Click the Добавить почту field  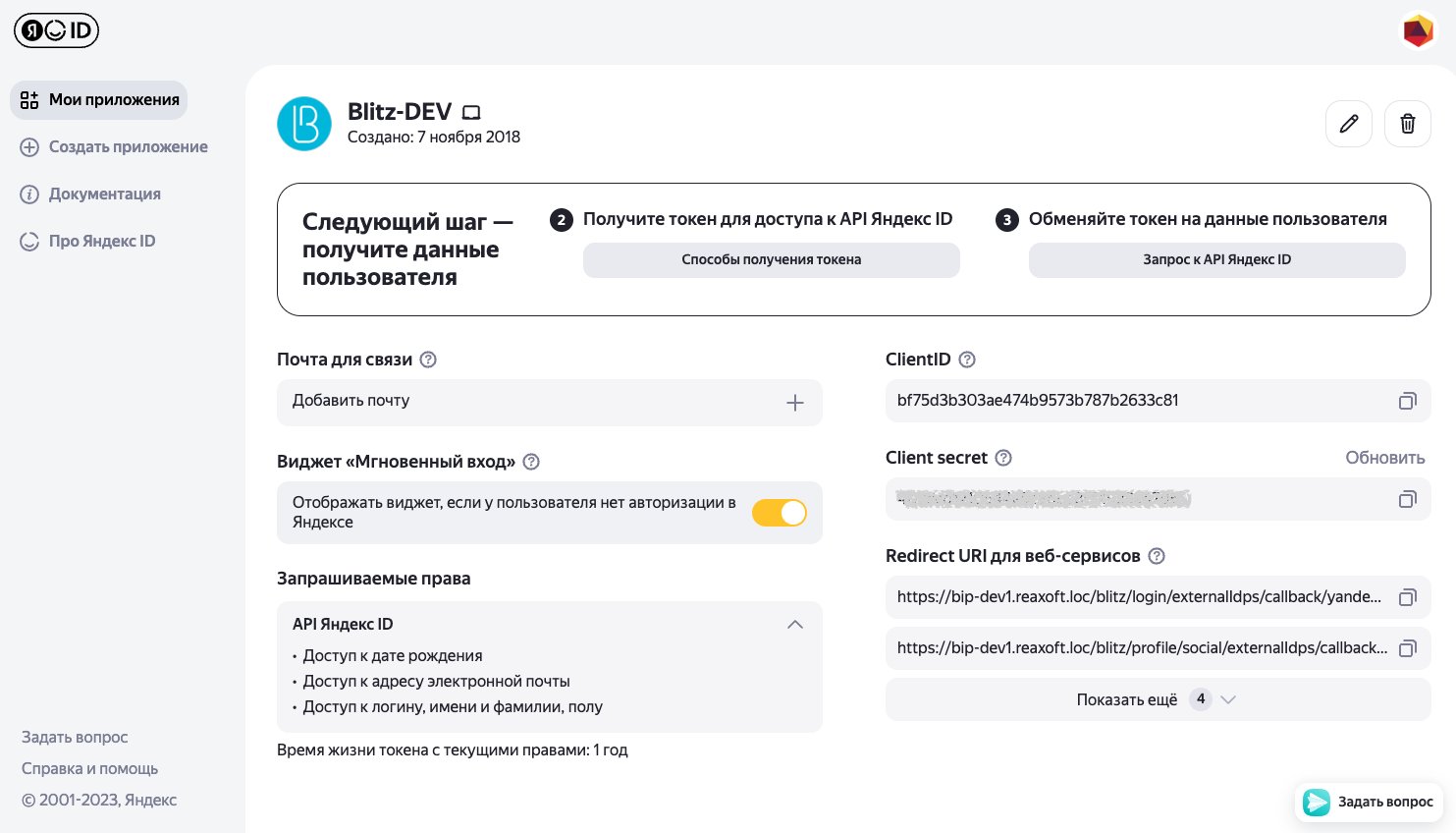[530, 402]
